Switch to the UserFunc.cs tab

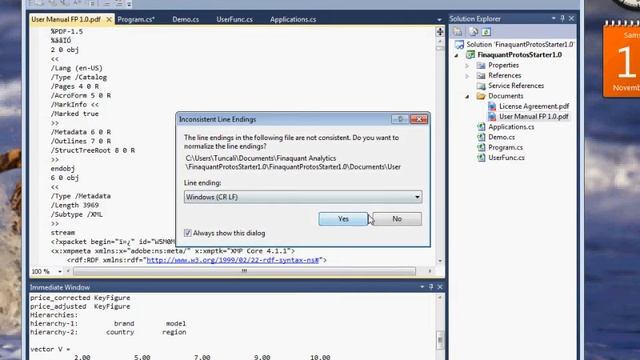pyautogui.click(x=234, y=19)
